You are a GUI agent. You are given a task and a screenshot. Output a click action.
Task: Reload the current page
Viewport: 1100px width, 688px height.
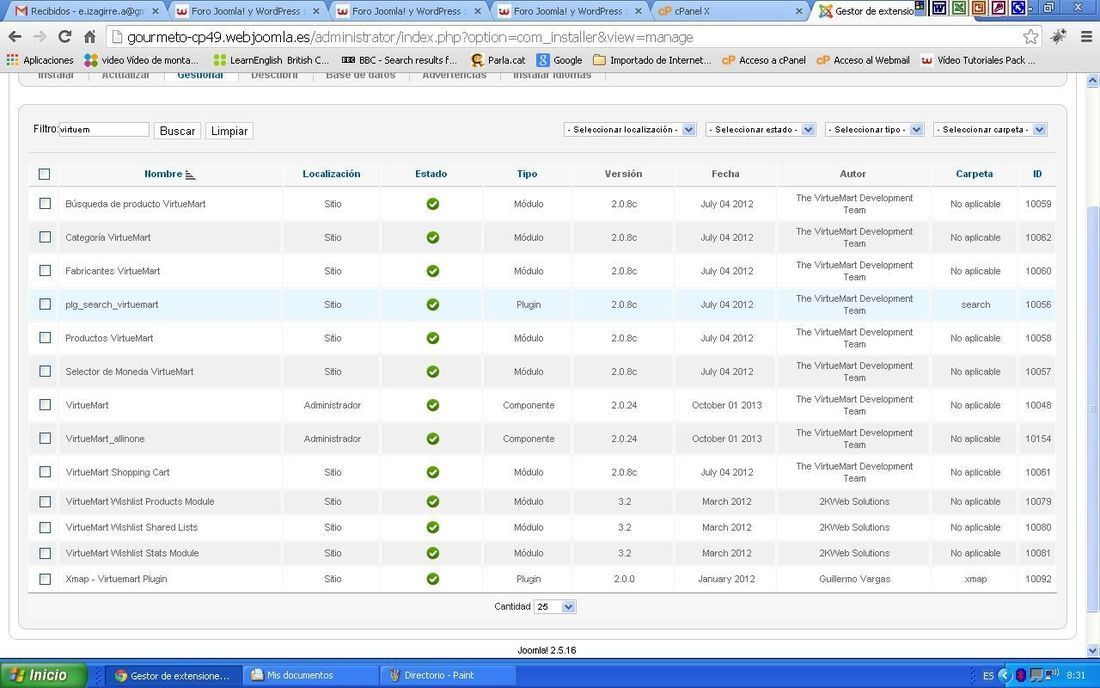pos(65,36)
